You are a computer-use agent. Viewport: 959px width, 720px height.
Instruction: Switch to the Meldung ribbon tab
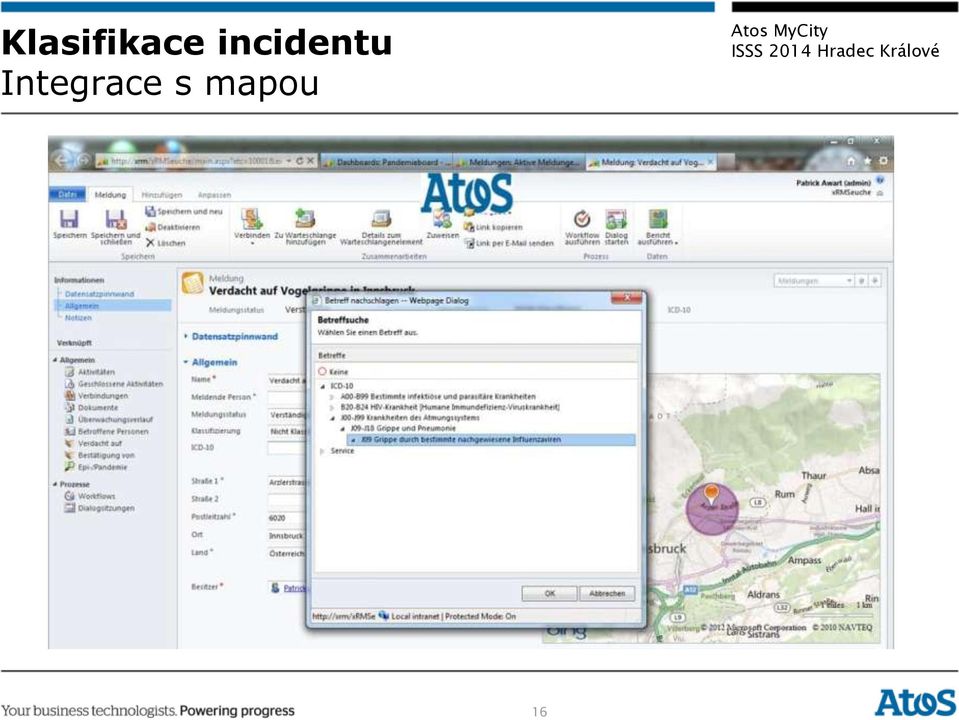[x=110, y=195]
